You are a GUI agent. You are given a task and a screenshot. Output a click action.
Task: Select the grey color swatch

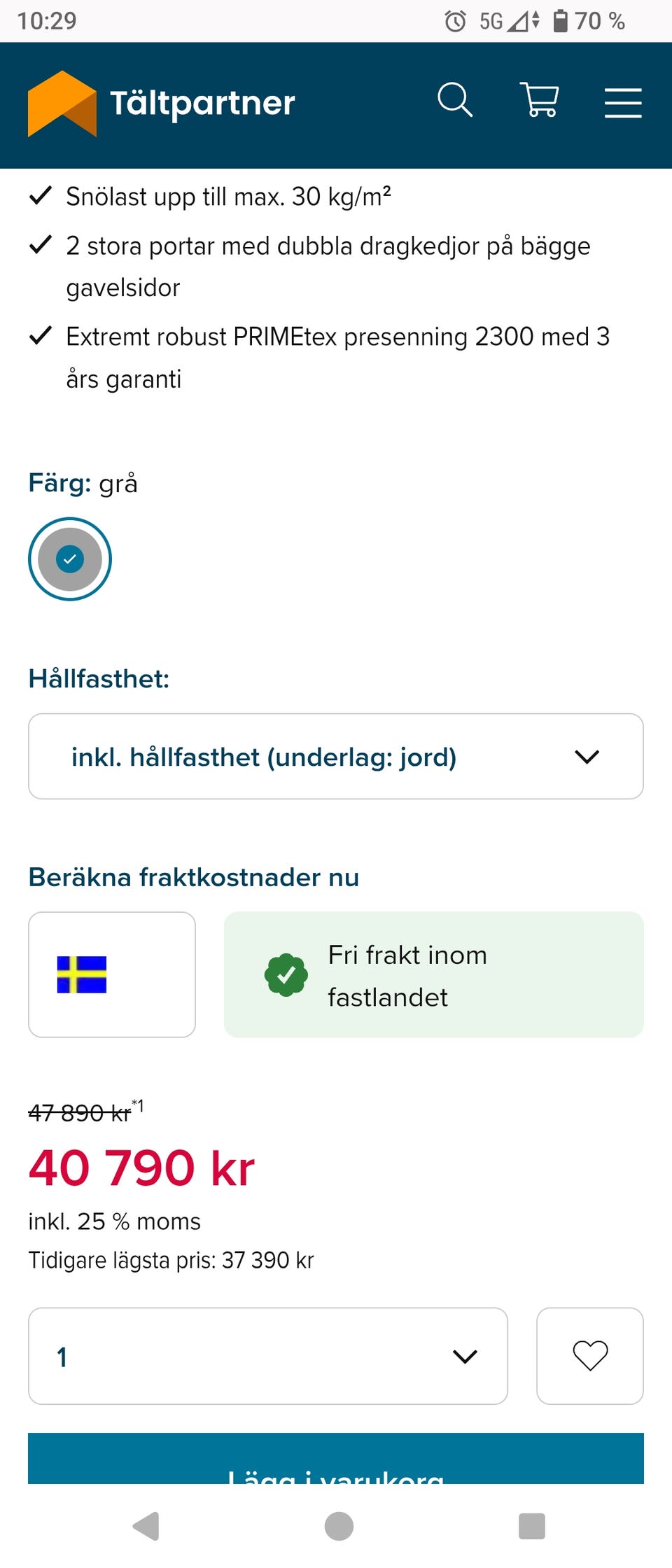tap(70, 559)
